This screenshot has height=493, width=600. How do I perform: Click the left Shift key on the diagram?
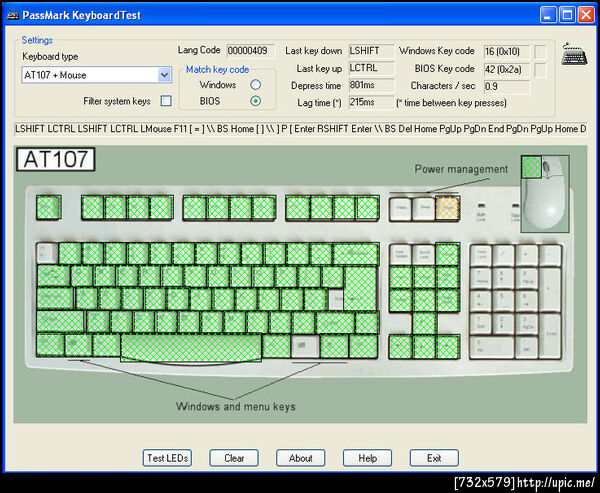60,322
